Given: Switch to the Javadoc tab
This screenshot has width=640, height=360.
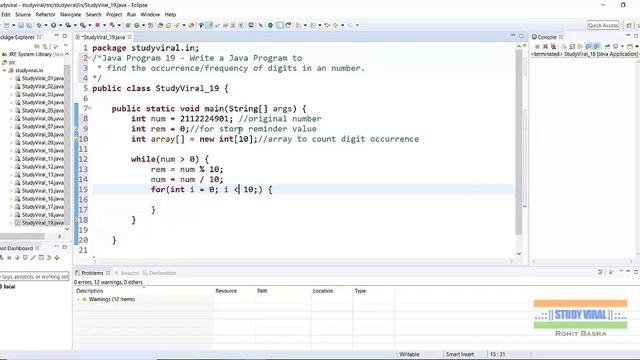Looking at the screenshot, I should tap(127, 273).
